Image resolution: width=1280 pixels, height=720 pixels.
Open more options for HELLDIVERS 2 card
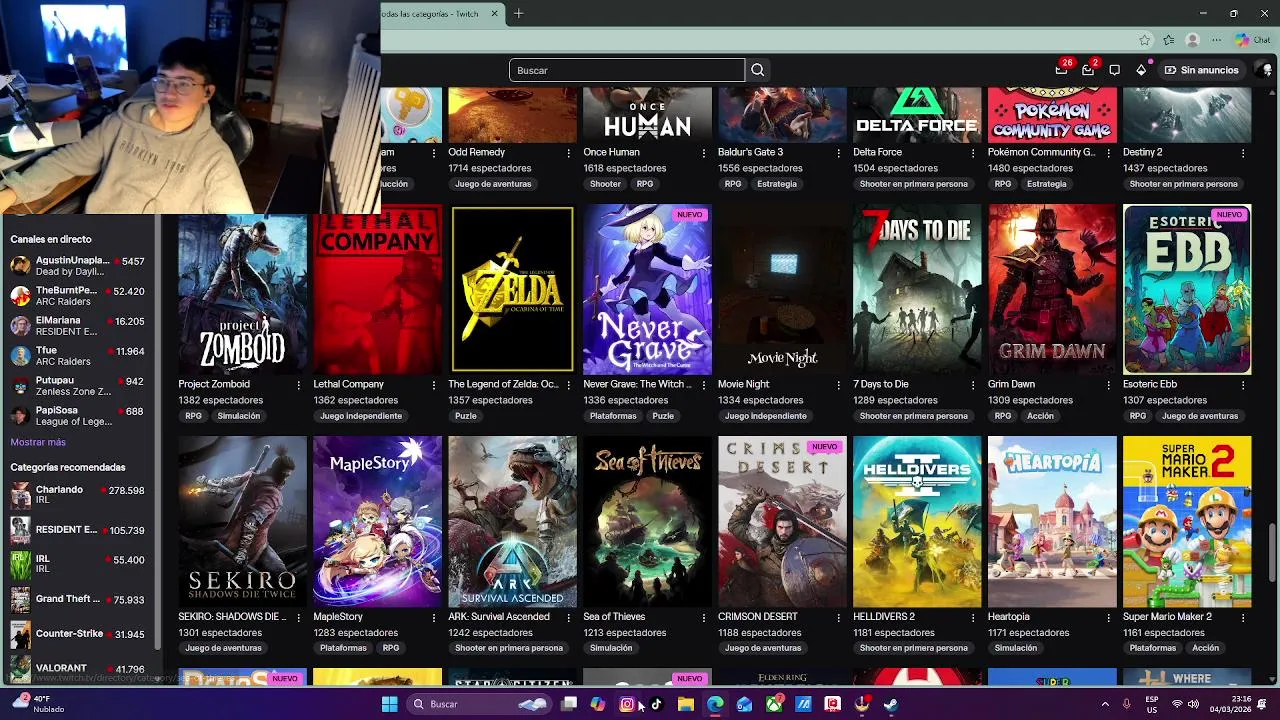[973, 617]
